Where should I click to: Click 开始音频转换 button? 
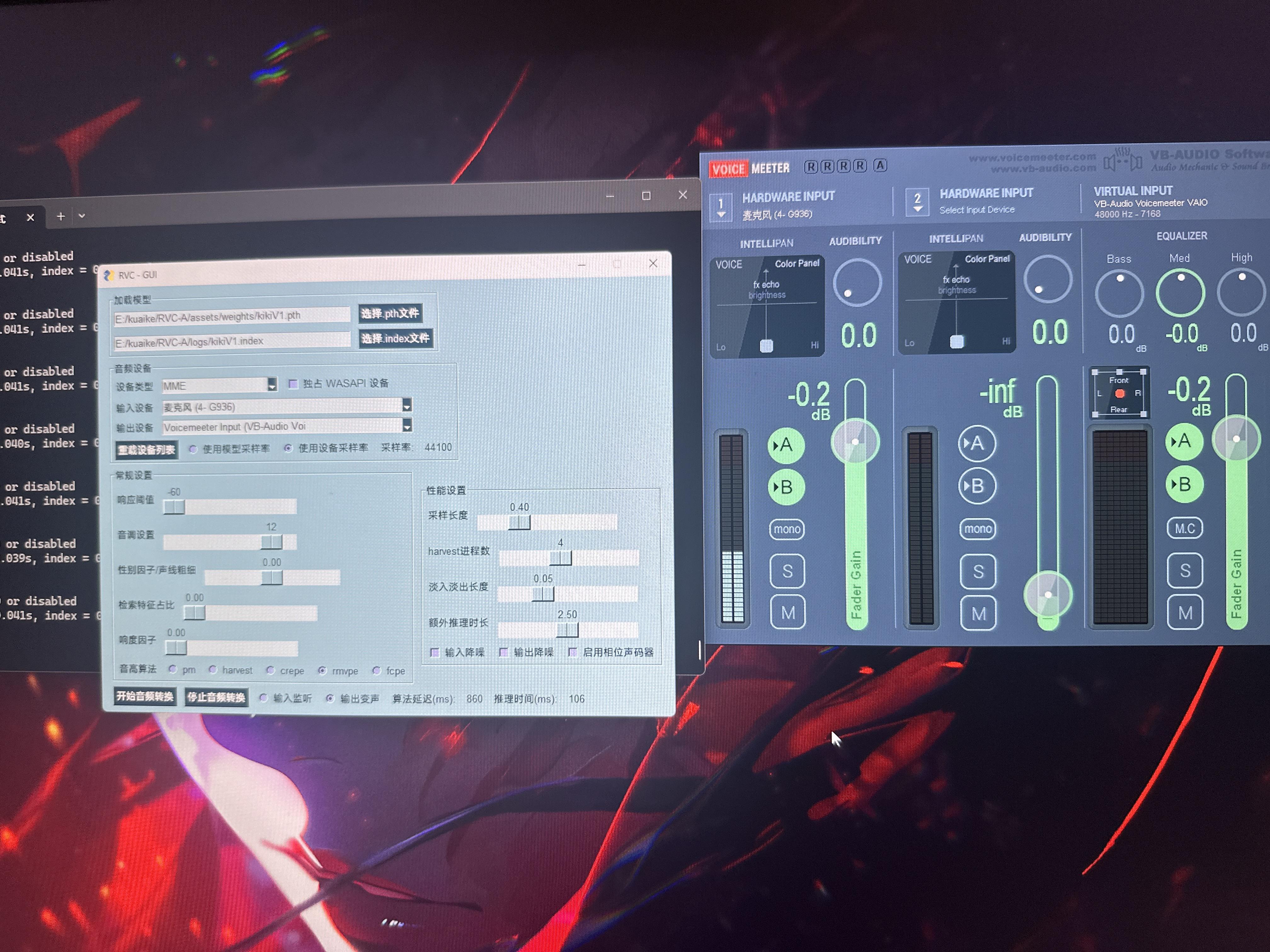coord(145,696)
